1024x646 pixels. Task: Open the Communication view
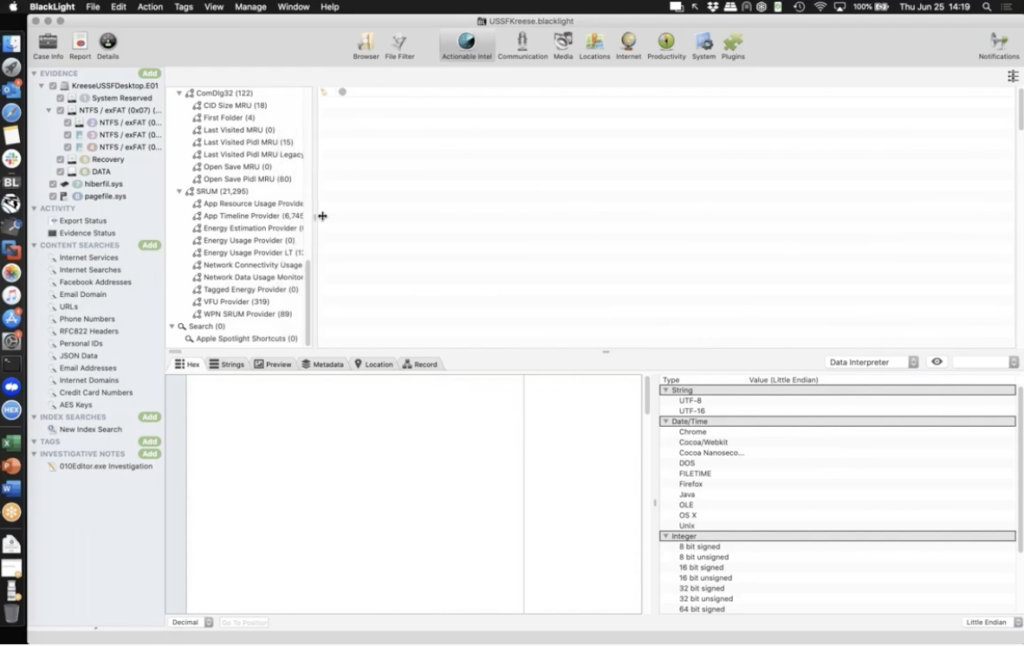(522, 46)
